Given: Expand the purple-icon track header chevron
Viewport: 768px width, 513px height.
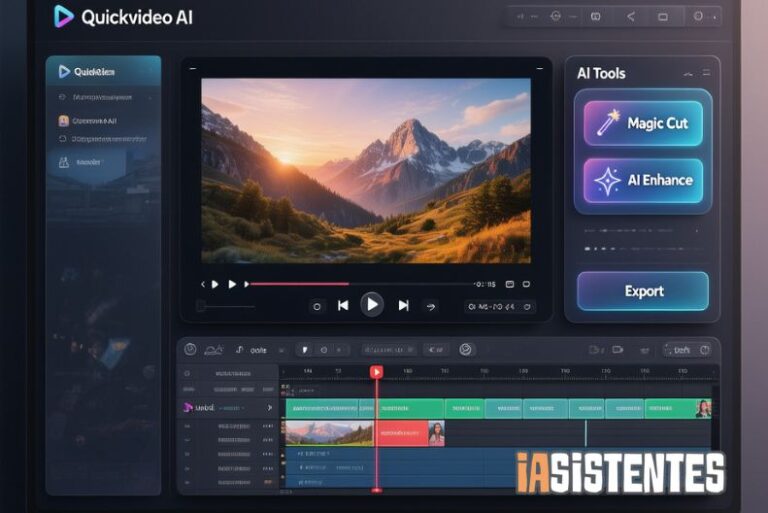Looking at the screenshot, I should click(x=269, y=408).
